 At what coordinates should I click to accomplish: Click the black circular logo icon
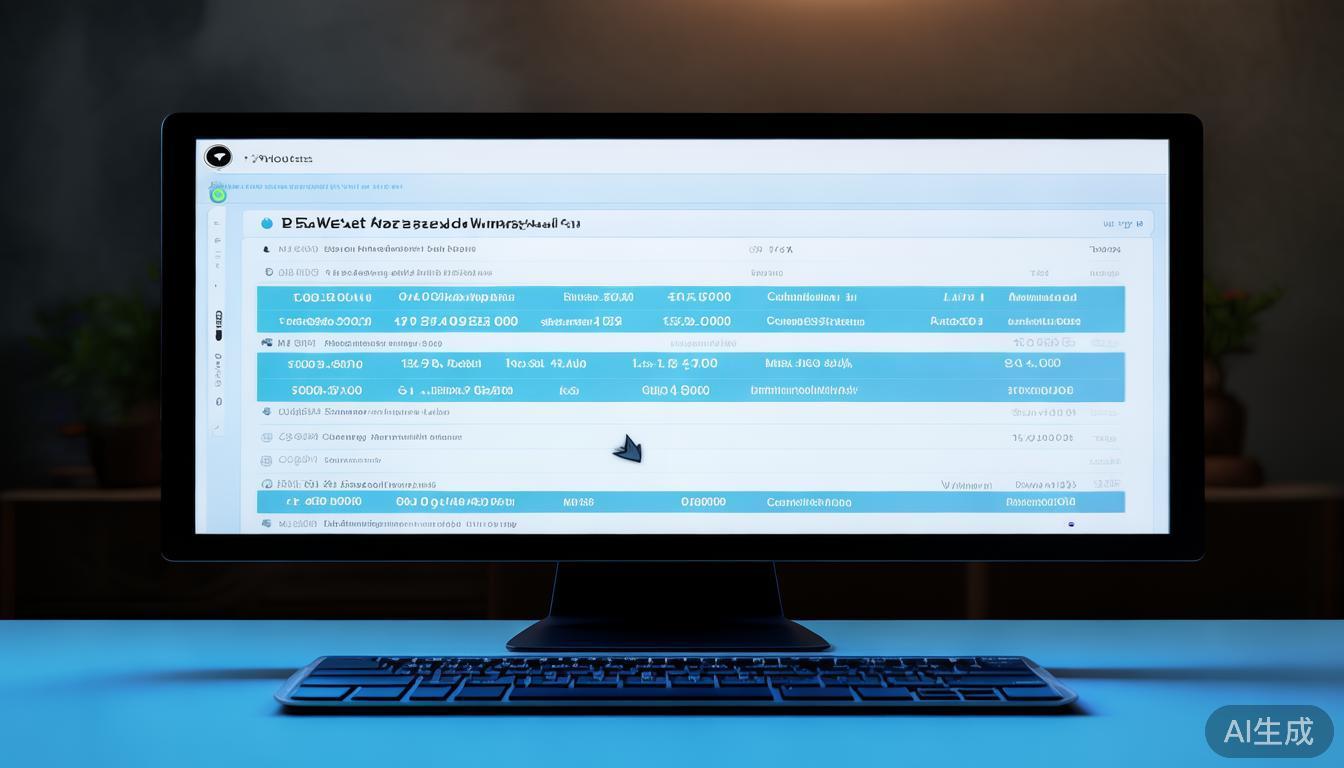click(218, 157)
